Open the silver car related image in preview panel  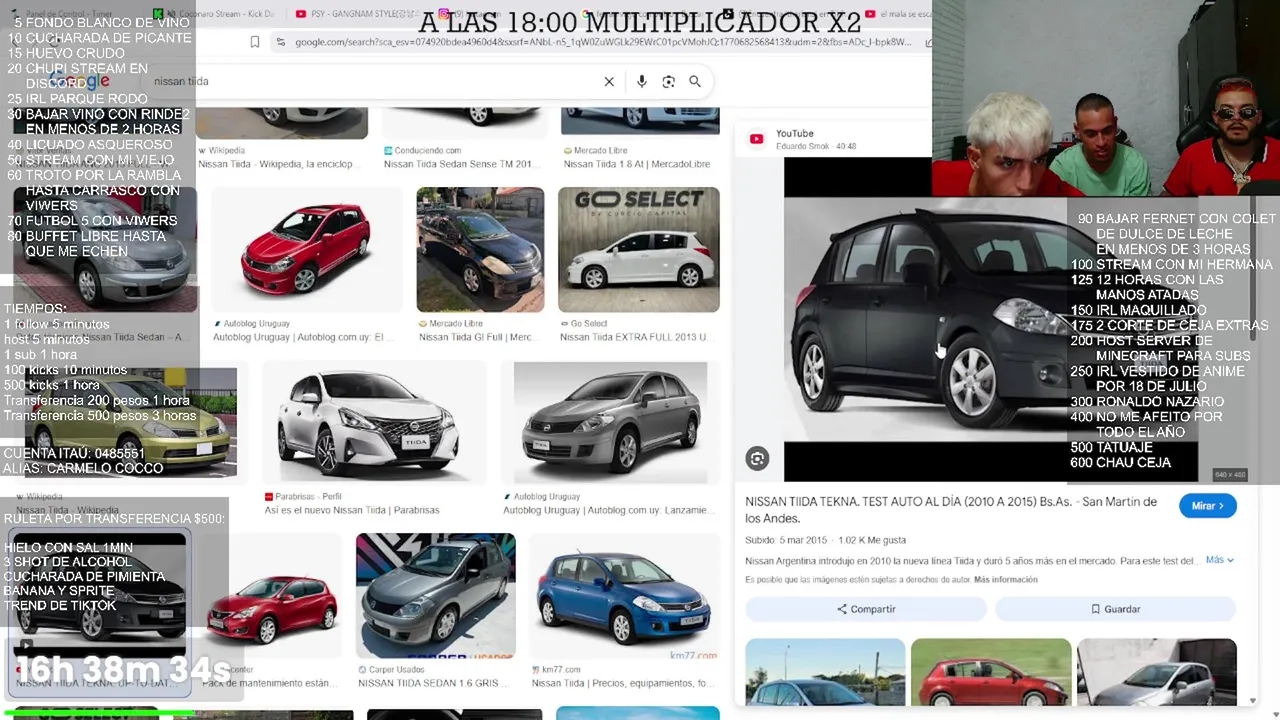[x=1157, y=672]
